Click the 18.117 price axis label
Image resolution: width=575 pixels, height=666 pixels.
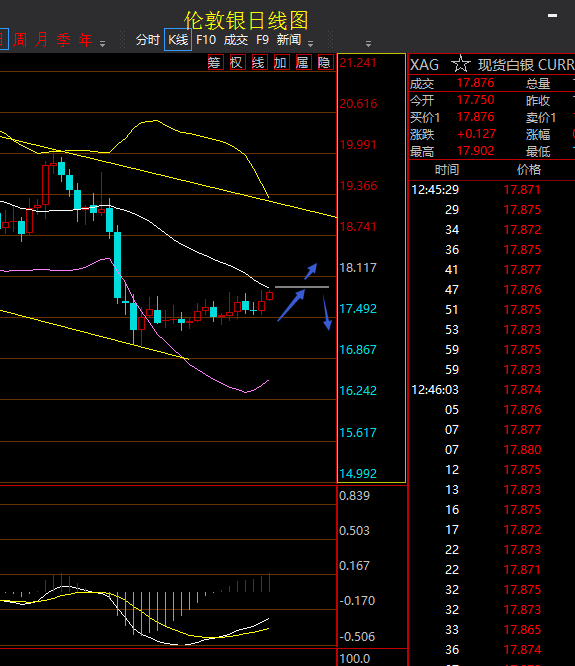tap(358, 268)
